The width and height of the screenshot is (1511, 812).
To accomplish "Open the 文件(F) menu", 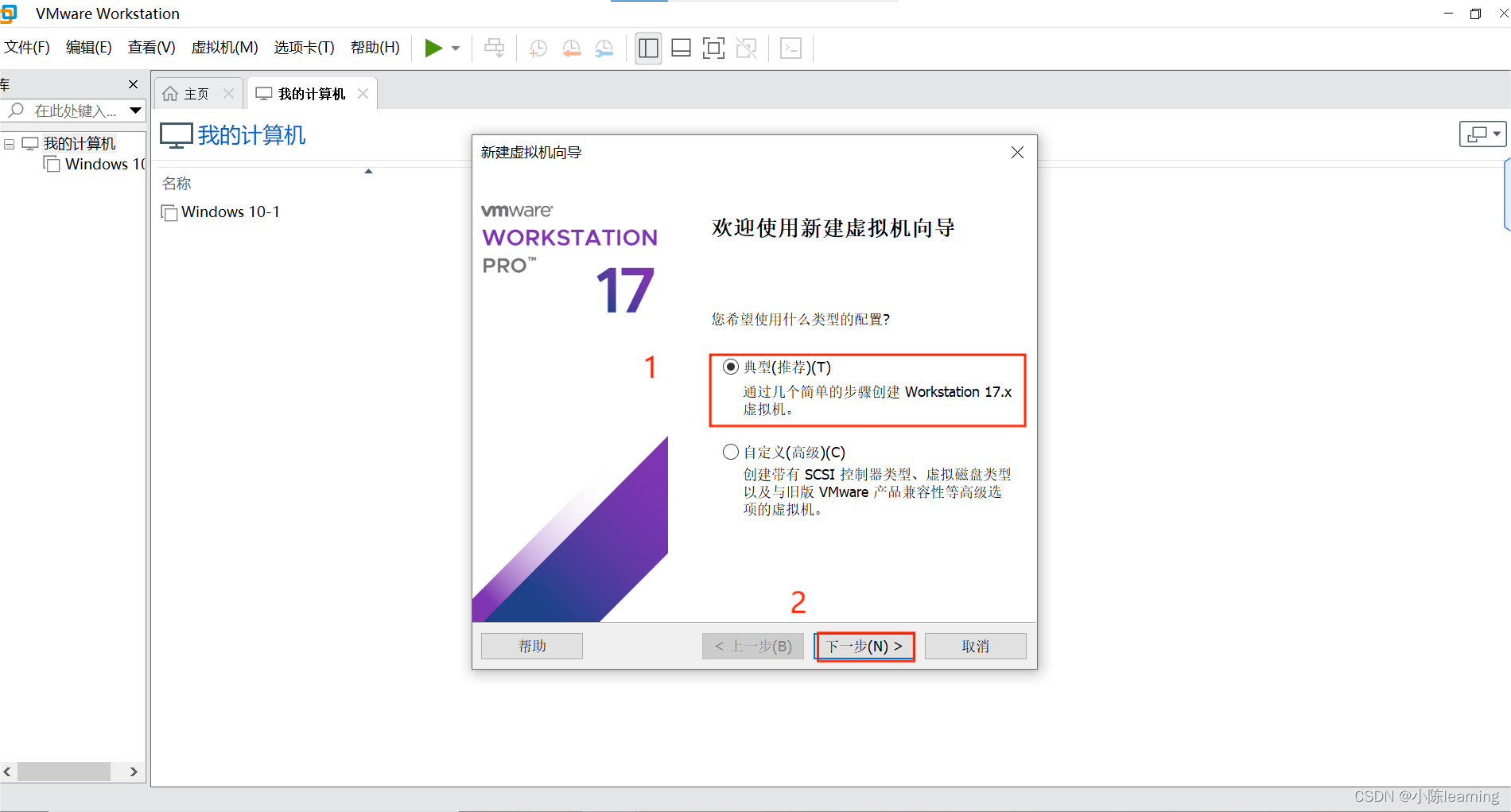I will pyautogui.click(x=27, y=48).
